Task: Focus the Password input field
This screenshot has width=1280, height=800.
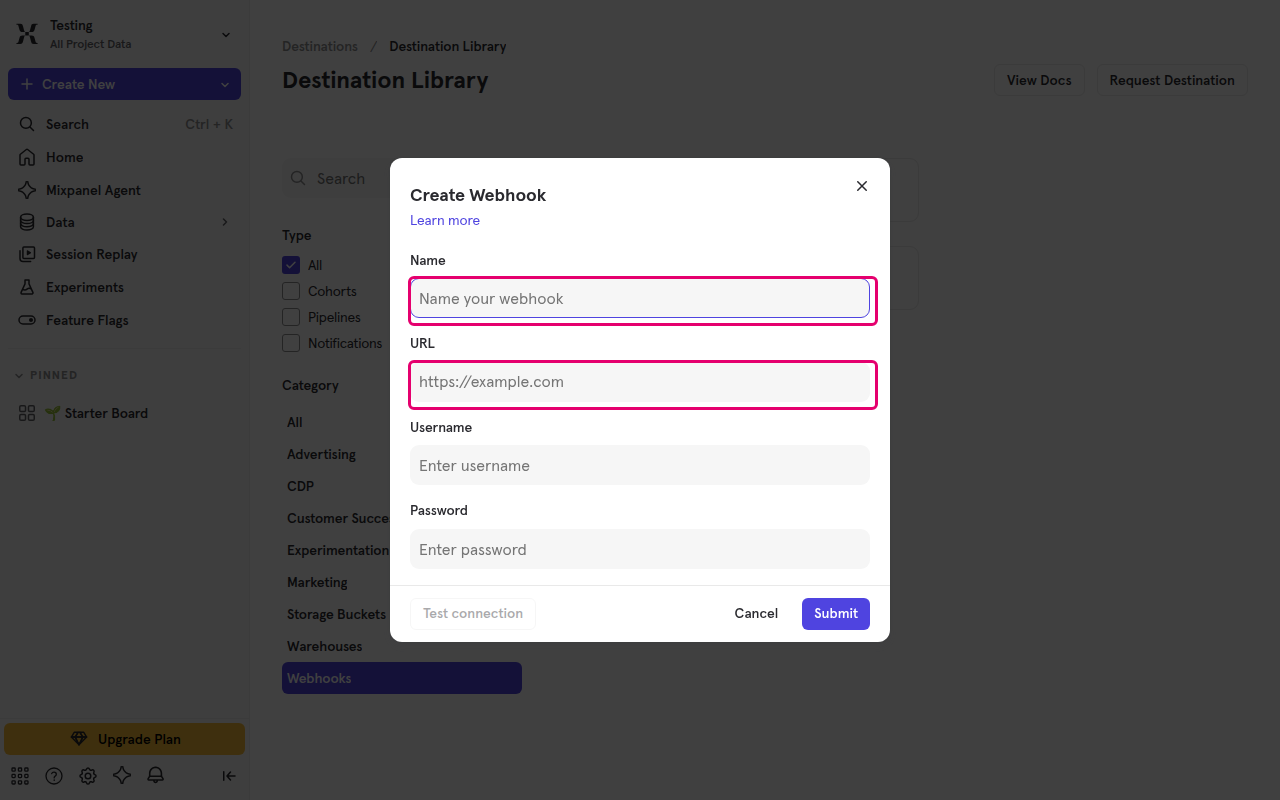Action: (x=640, y=549)
